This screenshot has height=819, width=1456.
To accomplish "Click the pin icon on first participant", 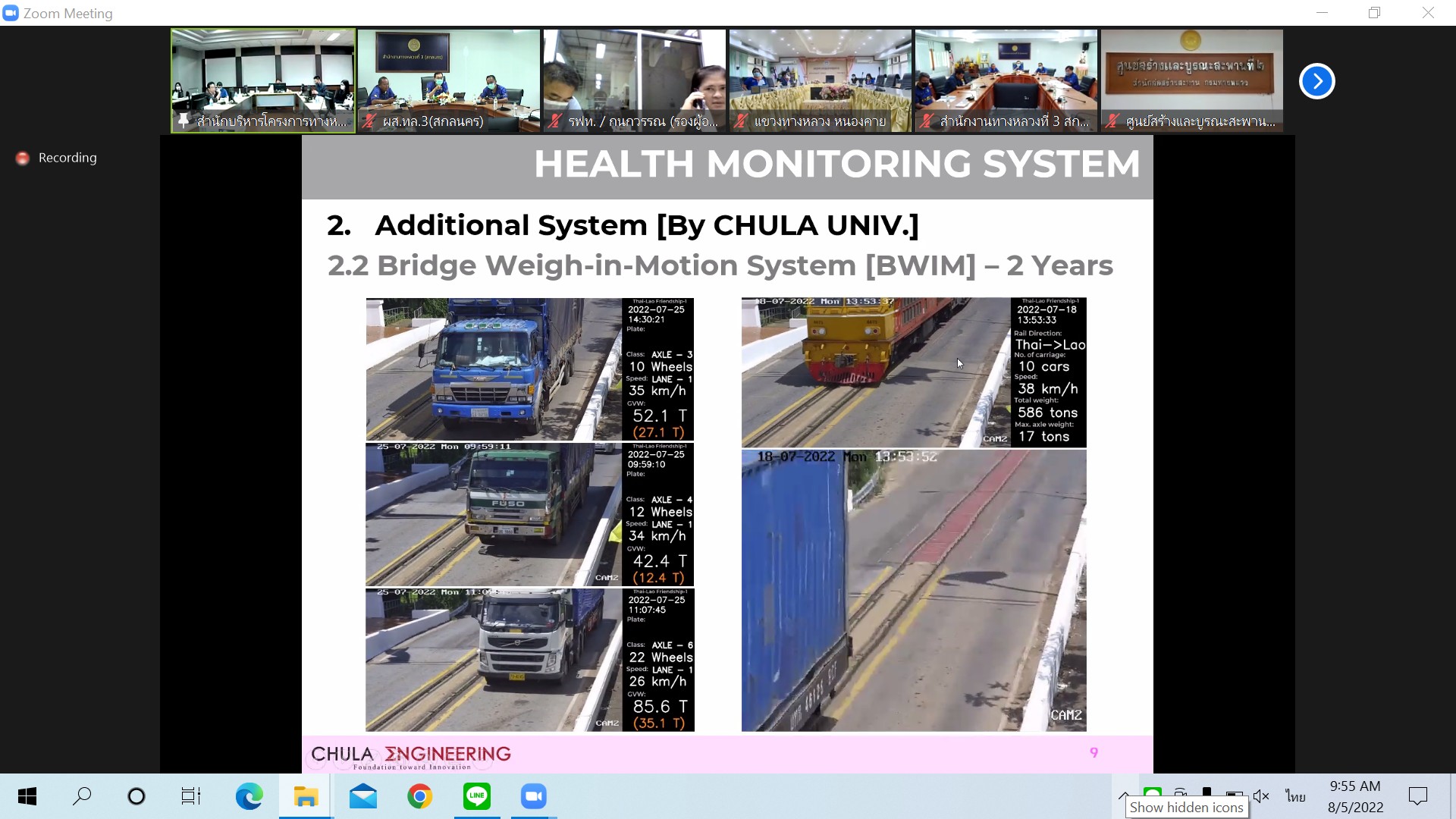I will click(183, 121).
